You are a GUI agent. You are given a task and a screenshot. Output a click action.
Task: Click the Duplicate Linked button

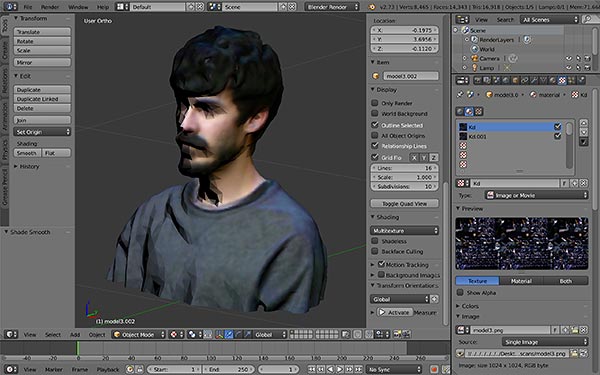click(x=42, y=99)
